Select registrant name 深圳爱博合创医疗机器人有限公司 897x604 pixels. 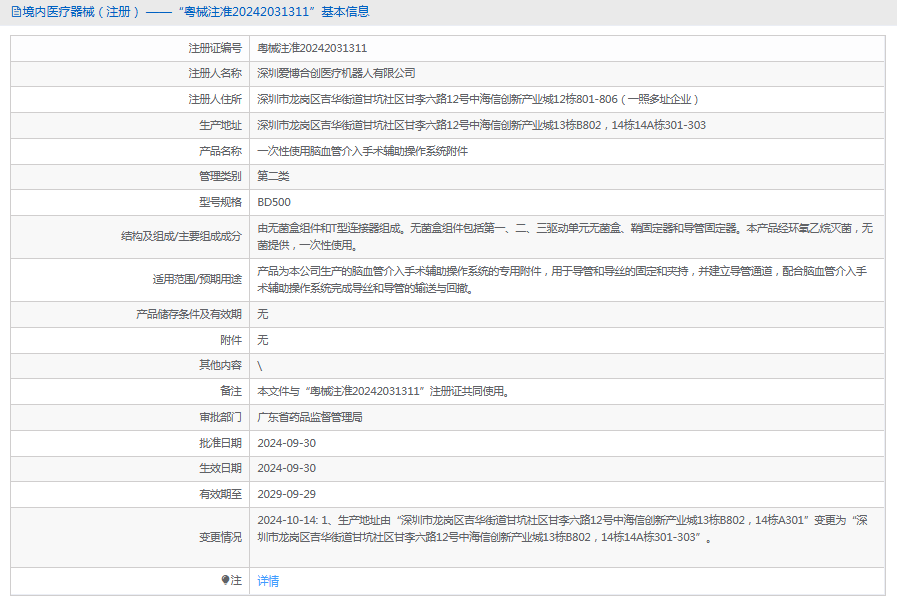tap(336, 73)
